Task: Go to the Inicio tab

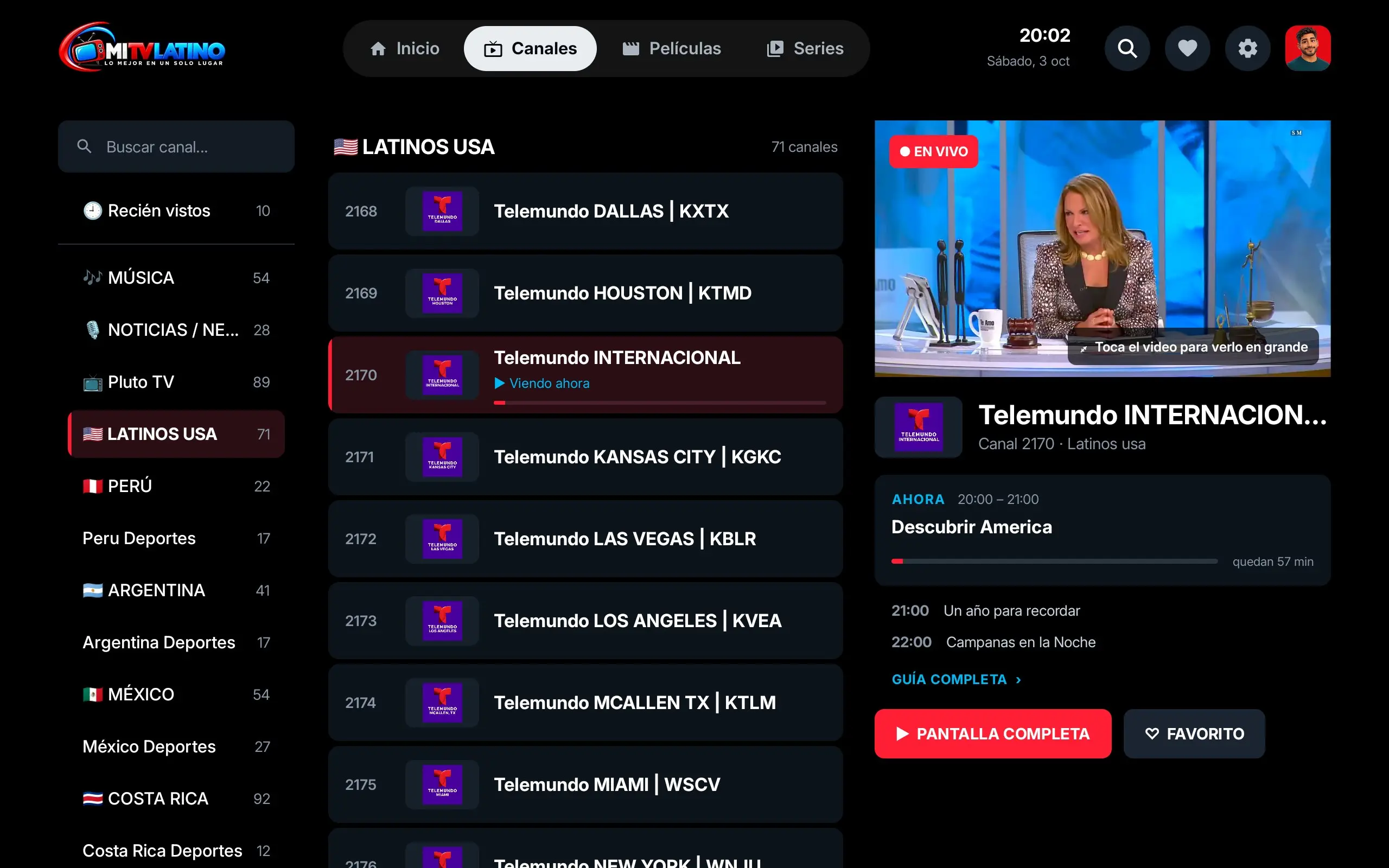Action: click(405, 48)
